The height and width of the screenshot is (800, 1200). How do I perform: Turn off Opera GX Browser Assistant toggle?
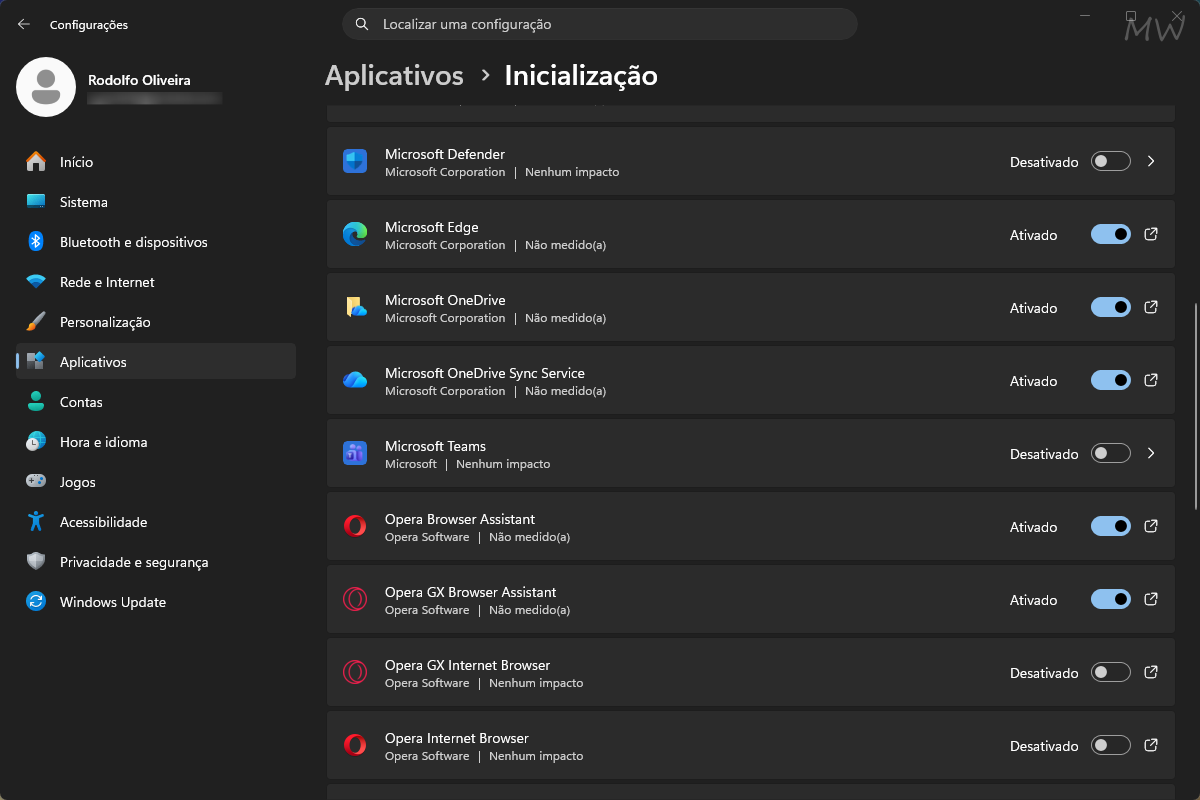1111,599
